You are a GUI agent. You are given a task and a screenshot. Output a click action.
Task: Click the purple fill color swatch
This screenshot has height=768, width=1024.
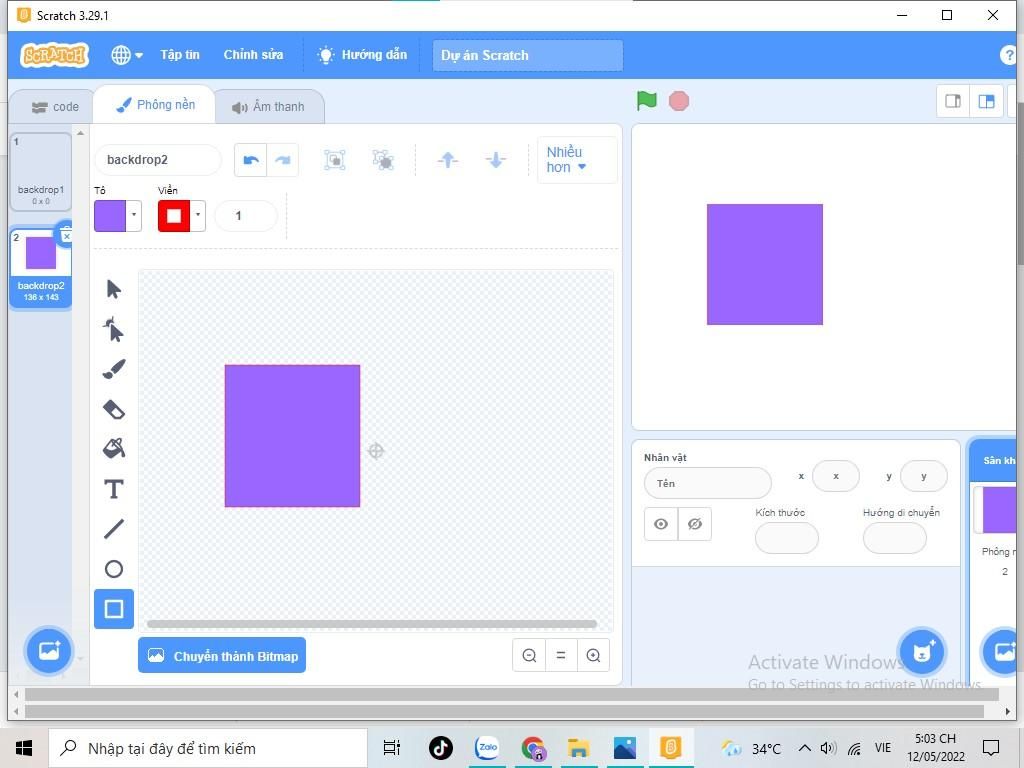tap(110, 216)
